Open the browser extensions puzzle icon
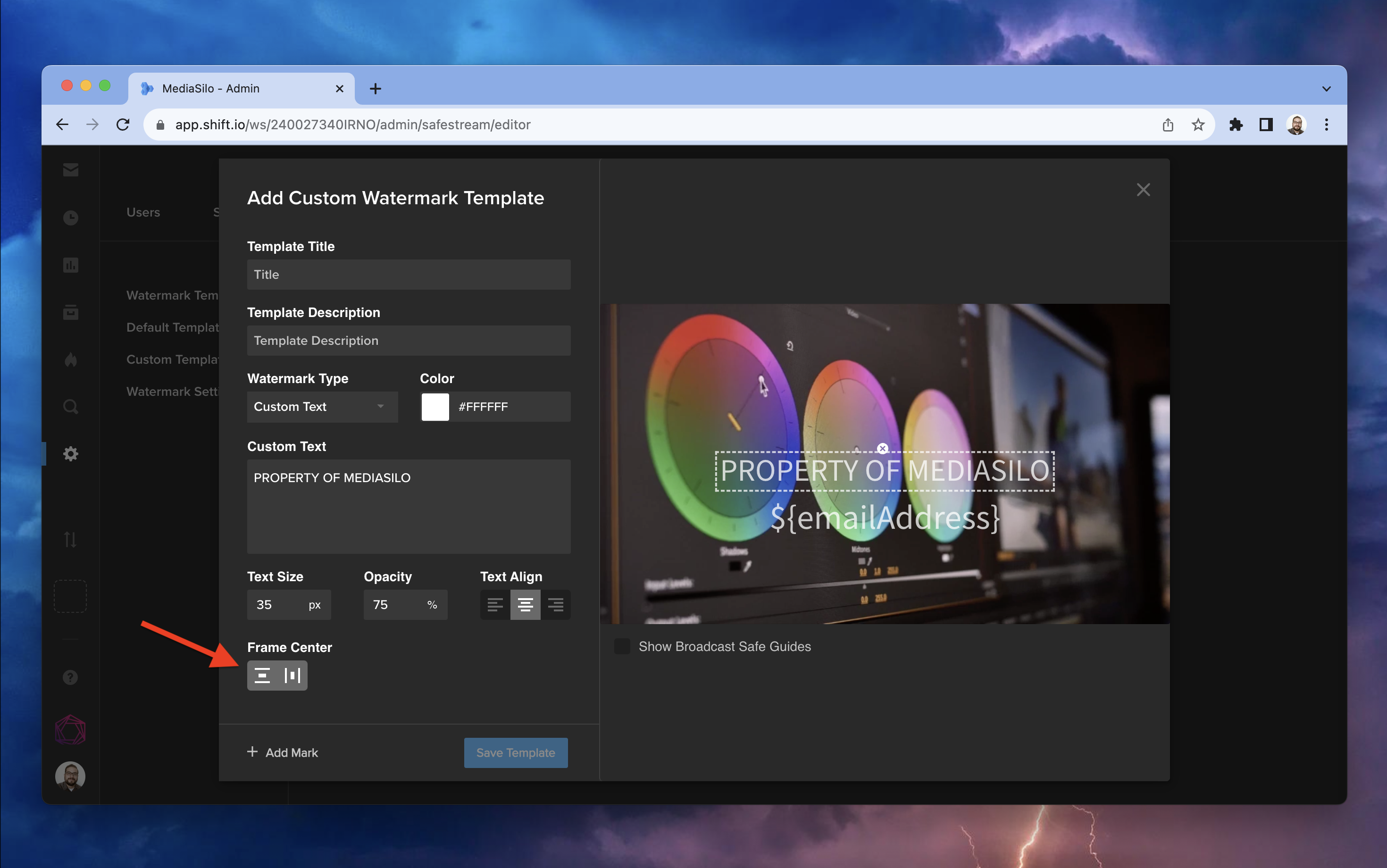This screenshot has width=1387, height=868. pos(1236,125)
